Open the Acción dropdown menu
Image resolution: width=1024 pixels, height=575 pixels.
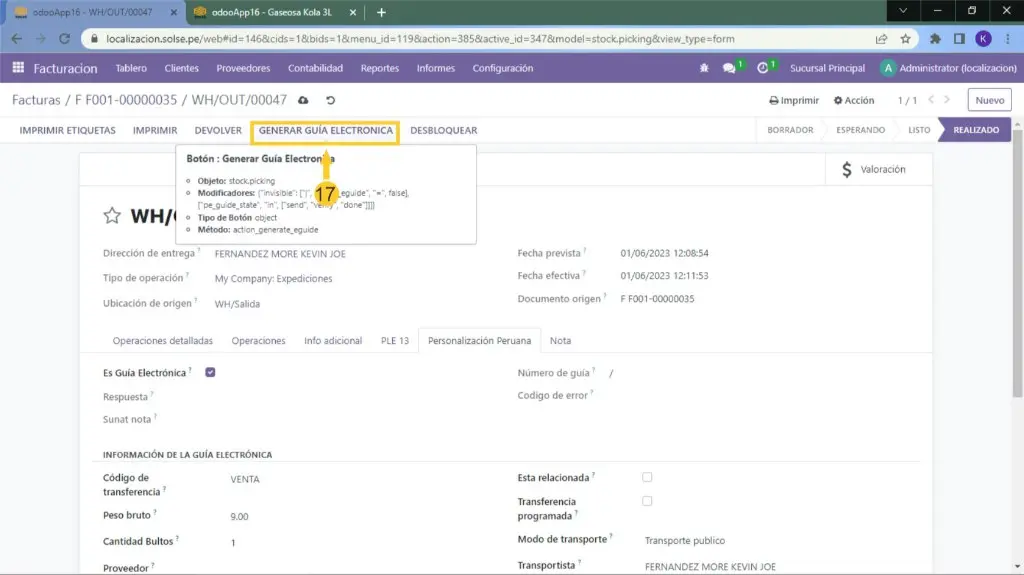[853, 100]
